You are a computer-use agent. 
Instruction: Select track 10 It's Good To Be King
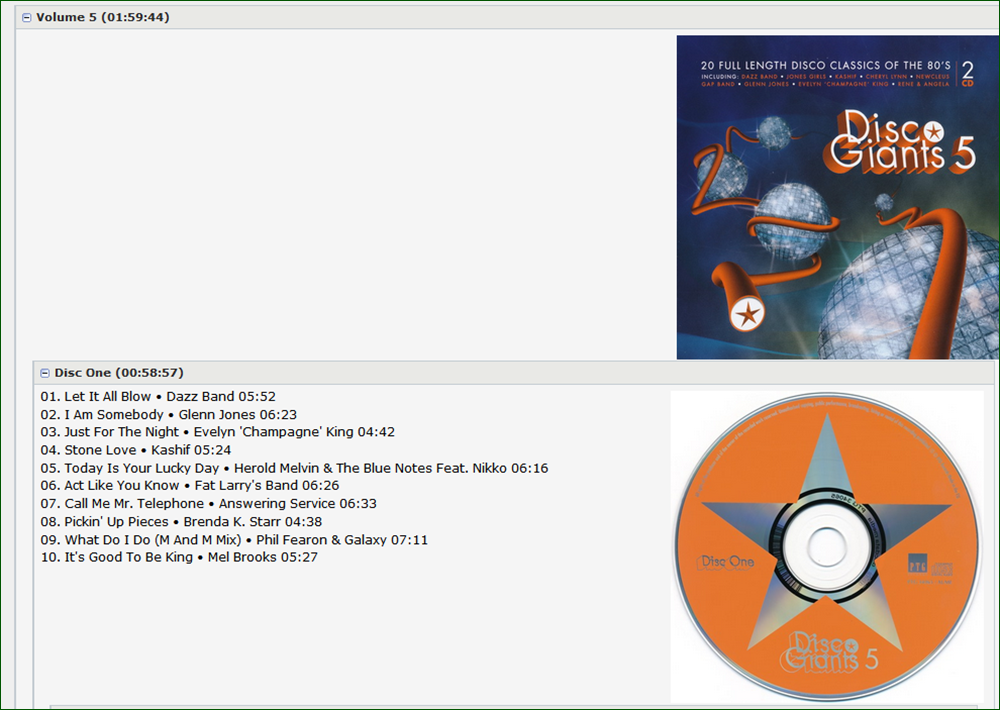point(179,557)
